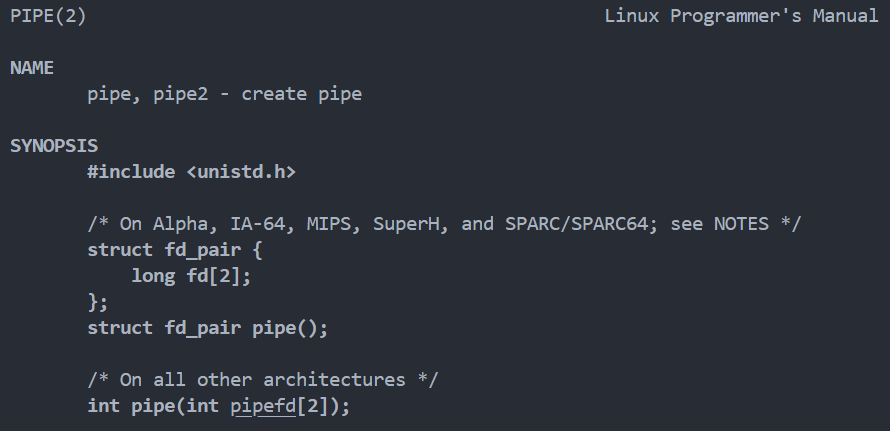Viewport: 890px width, 431px height.
Task: Click the closing brace '};' line
Action: pos(97,302)
